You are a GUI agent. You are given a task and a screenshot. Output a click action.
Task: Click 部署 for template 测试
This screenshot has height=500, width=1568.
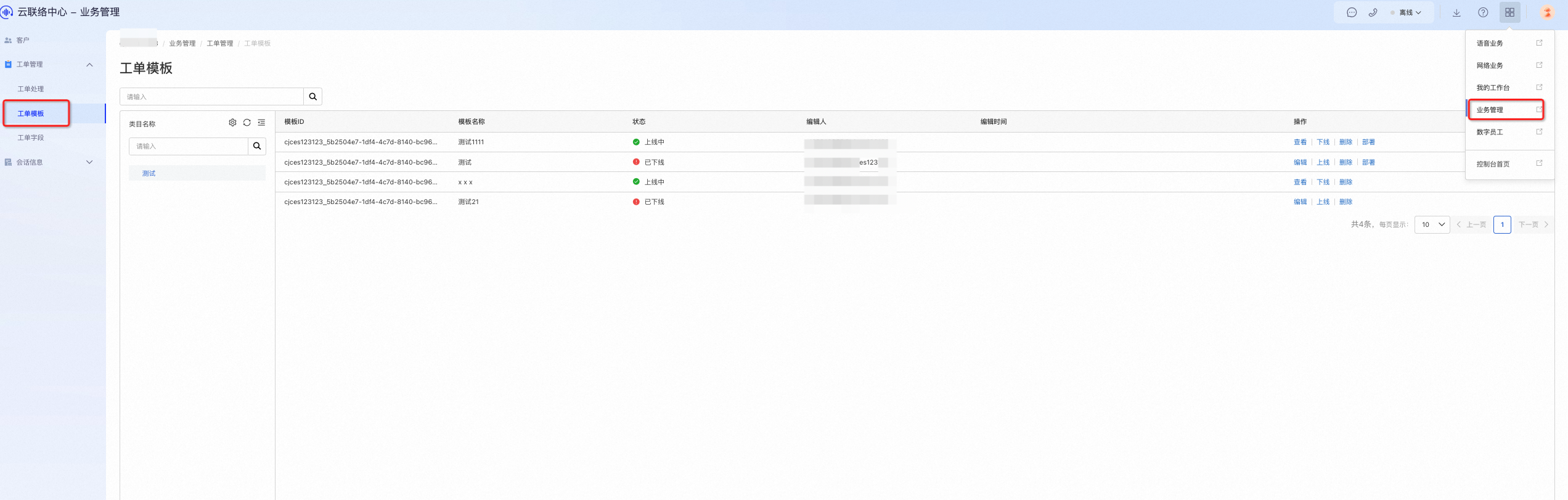[x=1368, y=162]
